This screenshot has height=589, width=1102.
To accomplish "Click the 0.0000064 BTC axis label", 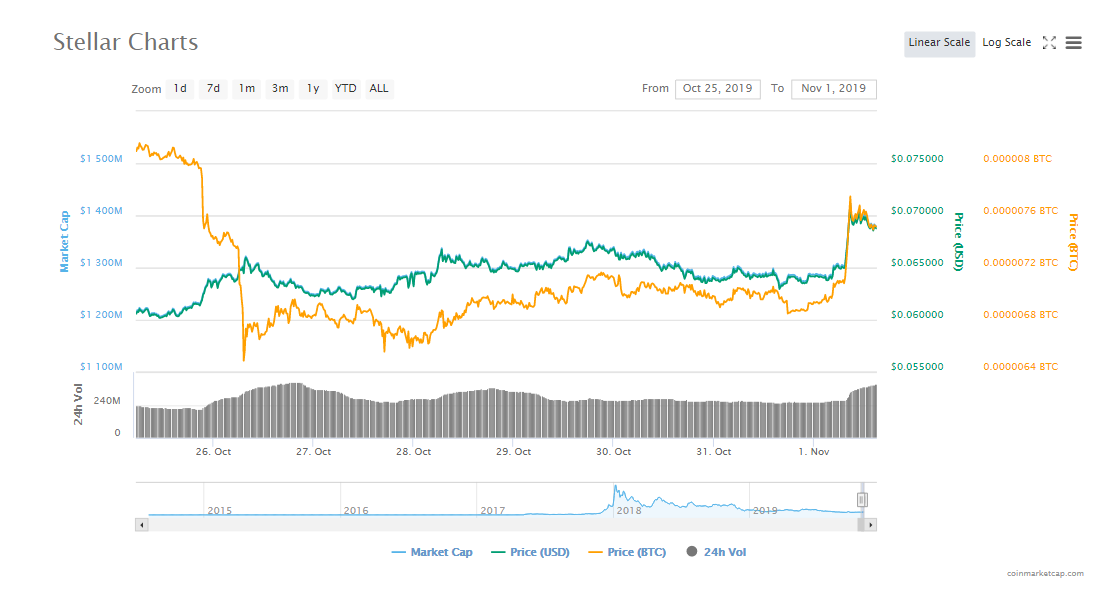I will tap(1020, 367).
